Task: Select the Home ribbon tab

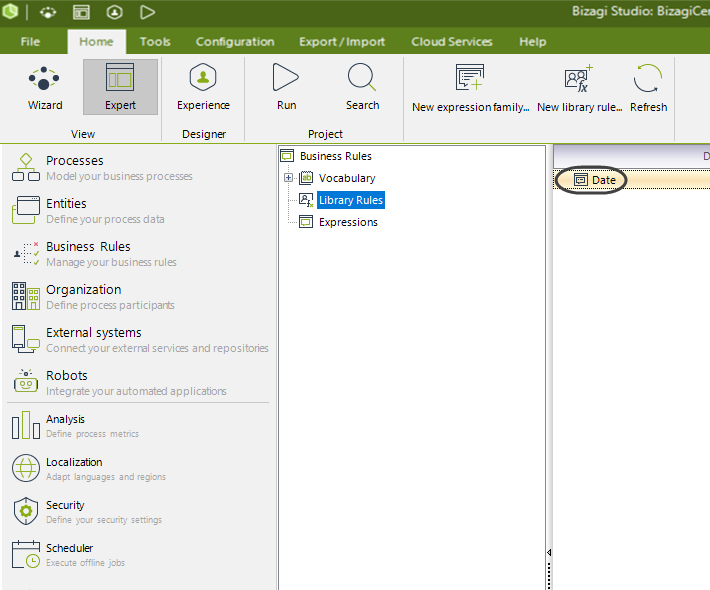Action: coord(96,42)
